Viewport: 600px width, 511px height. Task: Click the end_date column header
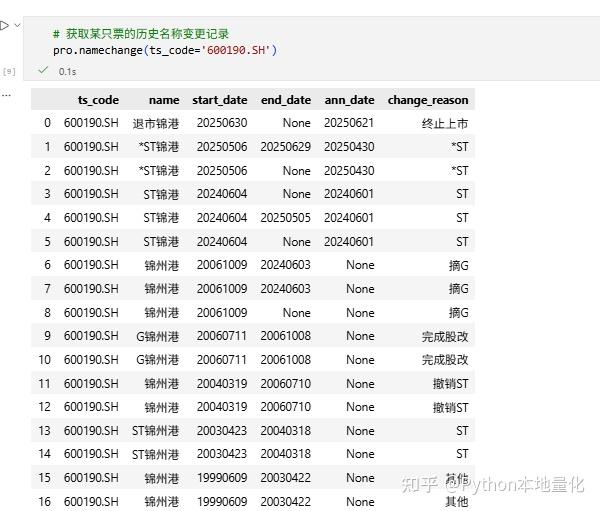(x=285, y=100)
